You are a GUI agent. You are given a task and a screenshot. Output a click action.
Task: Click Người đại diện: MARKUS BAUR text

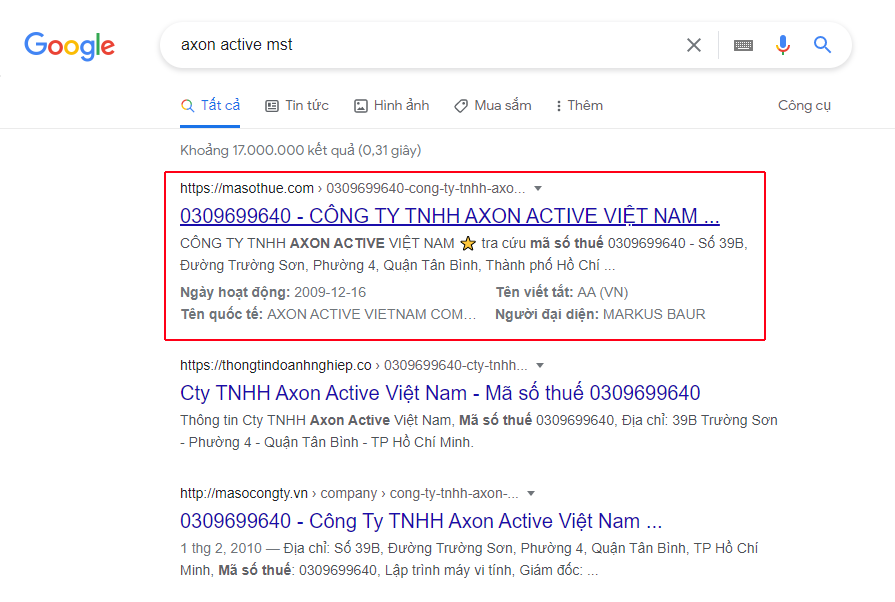(600, 314)
